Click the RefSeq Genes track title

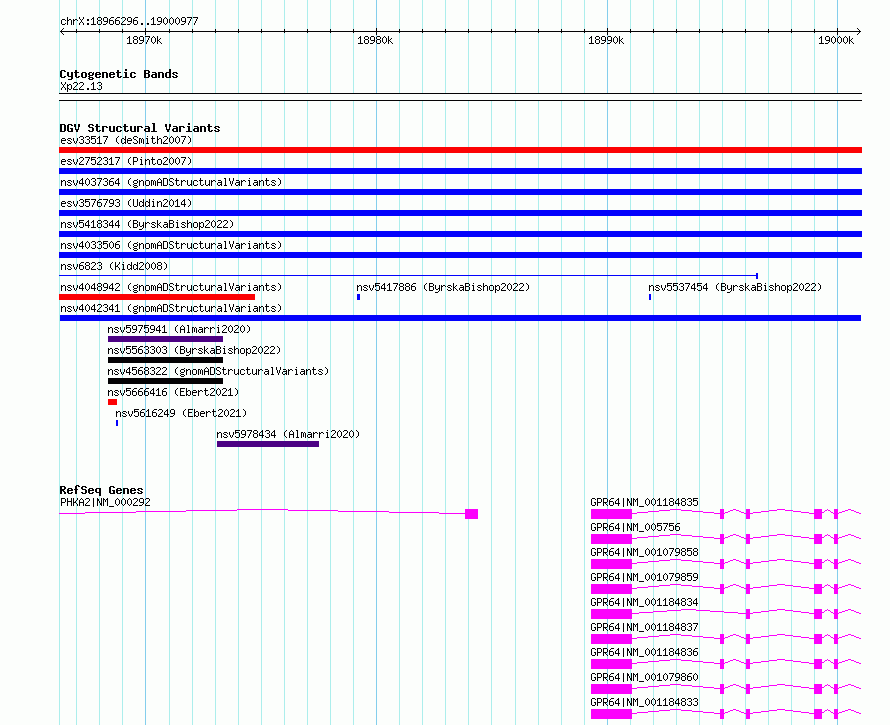(x=101, y=490)
